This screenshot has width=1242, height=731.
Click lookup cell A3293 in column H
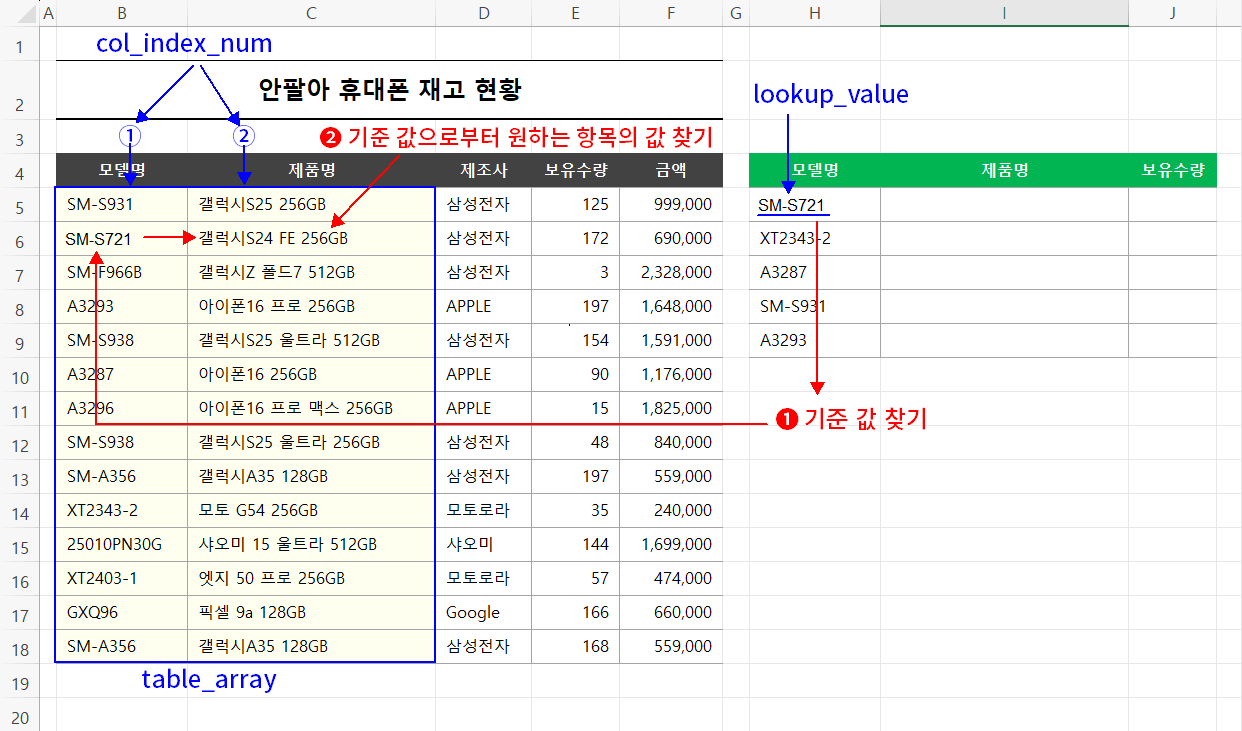point(815,341)
